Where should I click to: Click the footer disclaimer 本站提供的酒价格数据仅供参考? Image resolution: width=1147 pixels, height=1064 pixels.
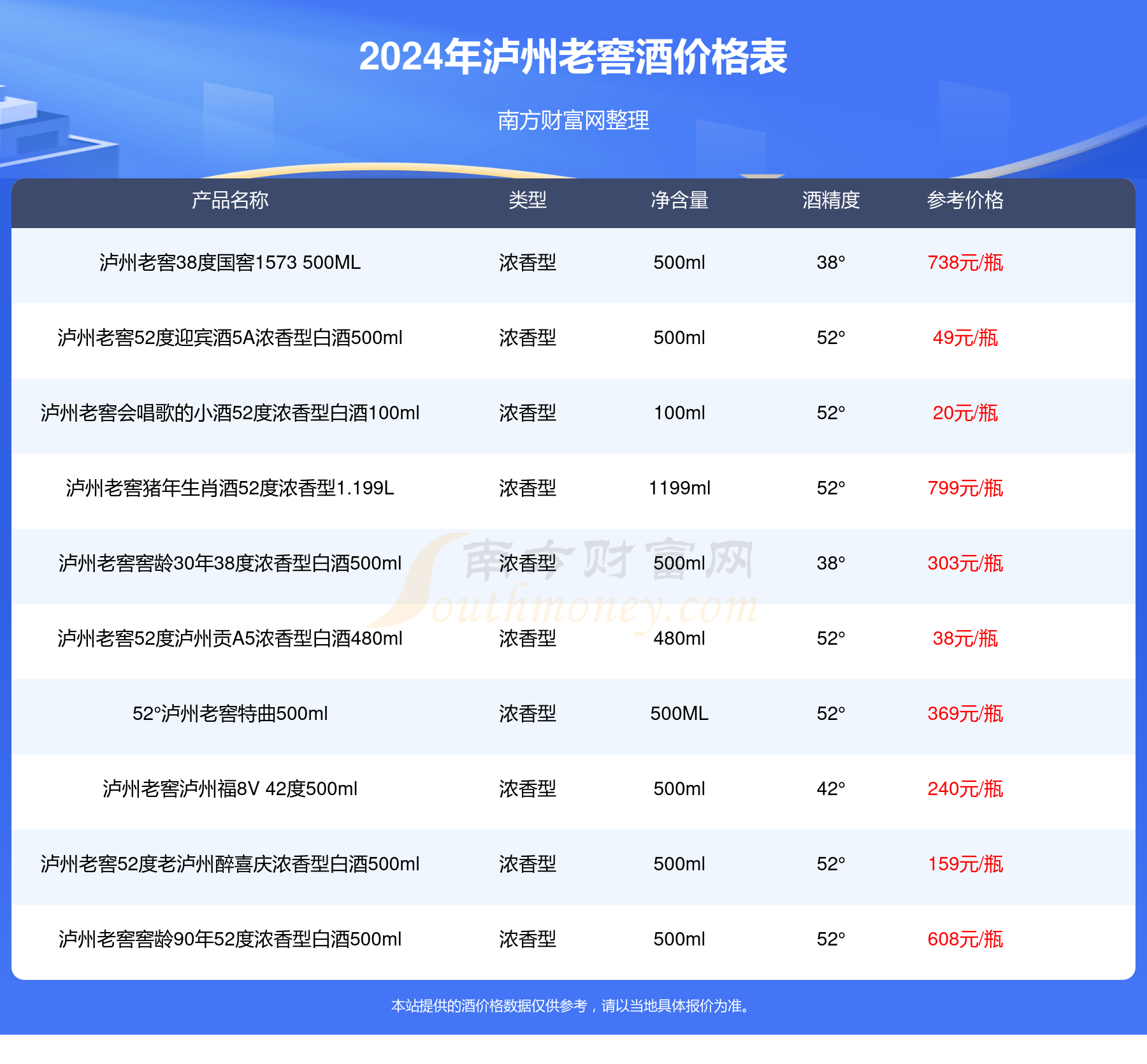[489, 1006]
